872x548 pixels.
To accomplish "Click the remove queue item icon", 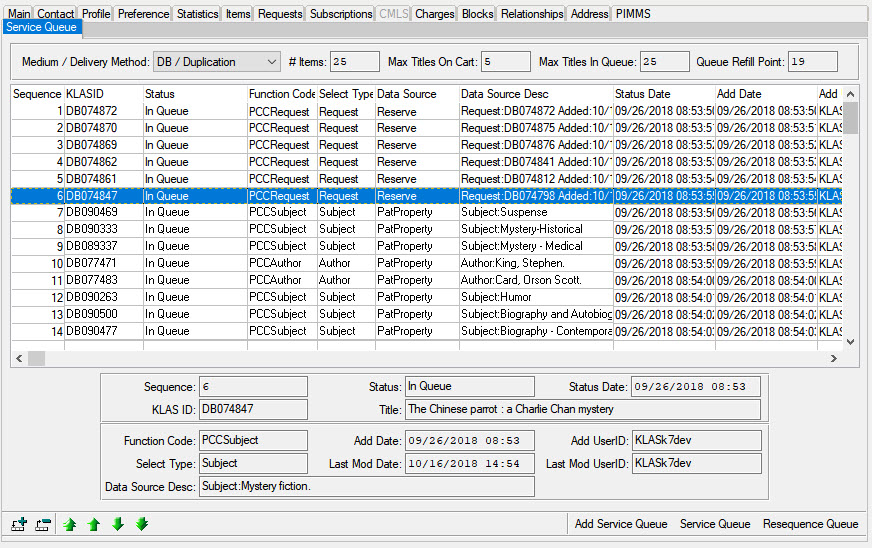I will pyautogui.click(x=42, y=524).
